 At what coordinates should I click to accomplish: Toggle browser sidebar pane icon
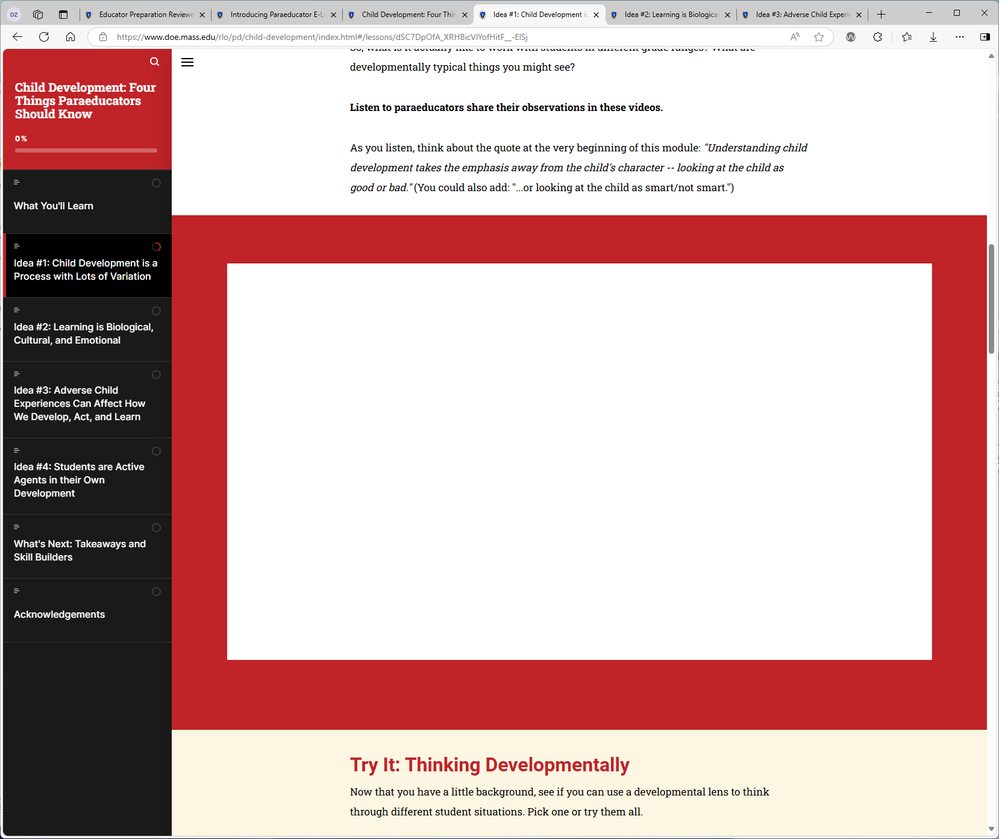pos(984,37)
